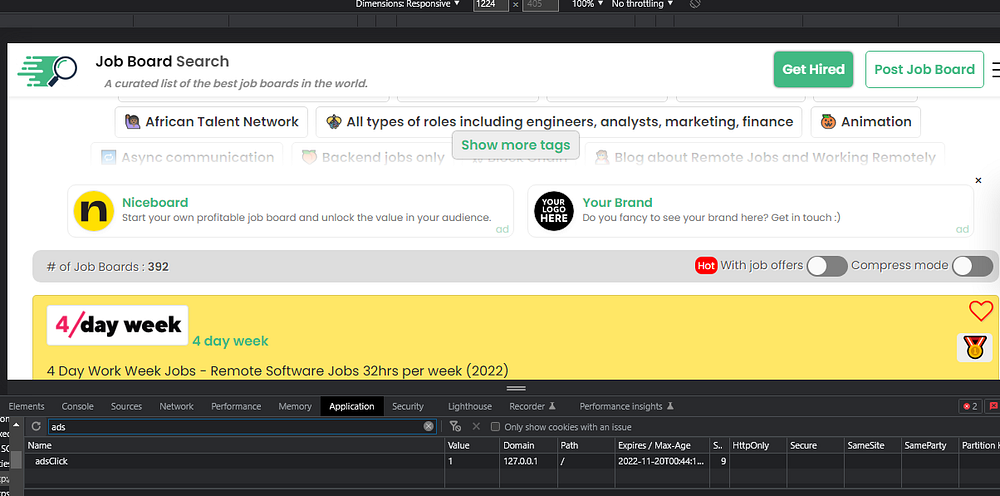This screenshot has height=496, width=1000.
Task: Click the Your Logo Here black circle
Action: (x=554, y=210)
